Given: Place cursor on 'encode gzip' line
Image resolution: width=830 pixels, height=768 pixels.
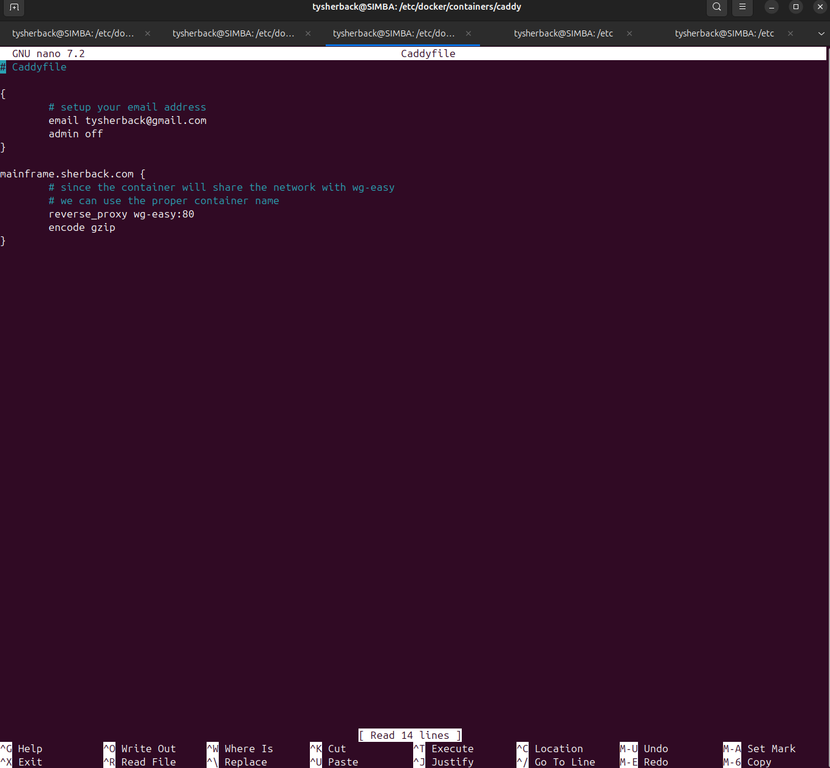Looking at the screenshot, I should [82, 227].
